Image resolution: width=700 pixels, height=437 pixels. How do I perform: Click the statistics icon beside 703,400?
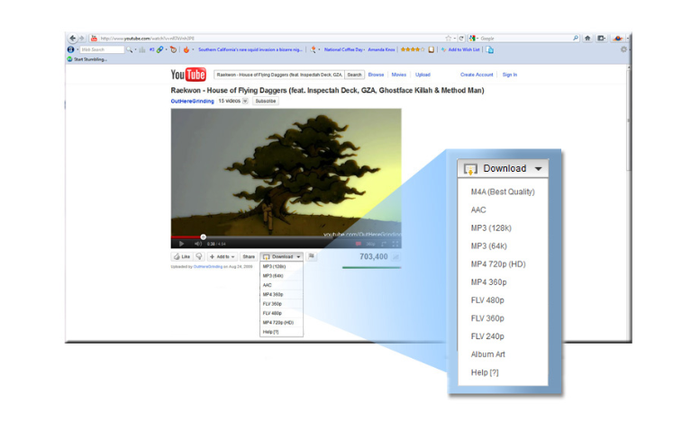[x=396, y=257]
